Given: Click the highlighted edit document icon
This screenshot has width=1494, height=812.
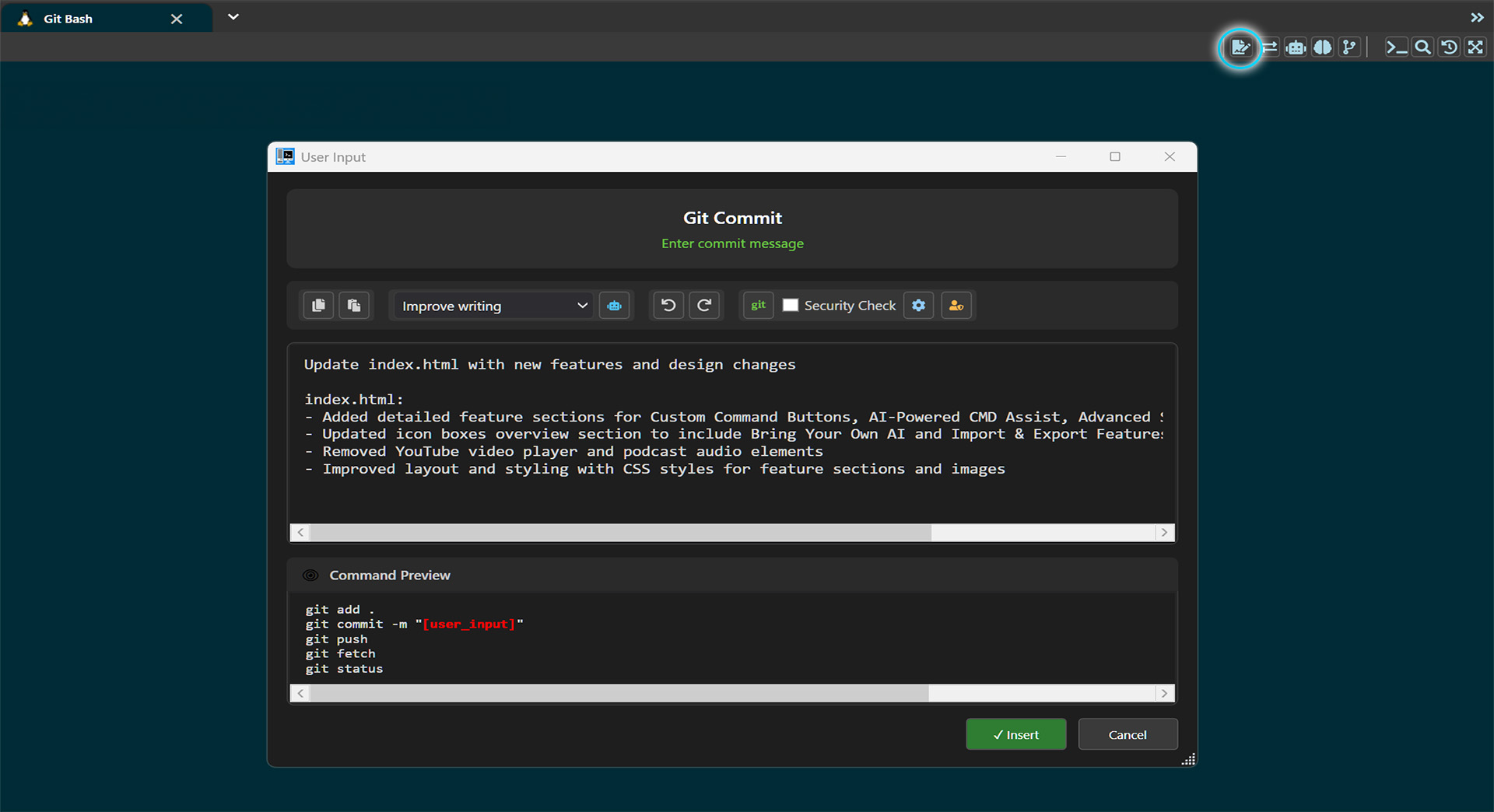Looking at the screenshot, I should point(1240,47).
